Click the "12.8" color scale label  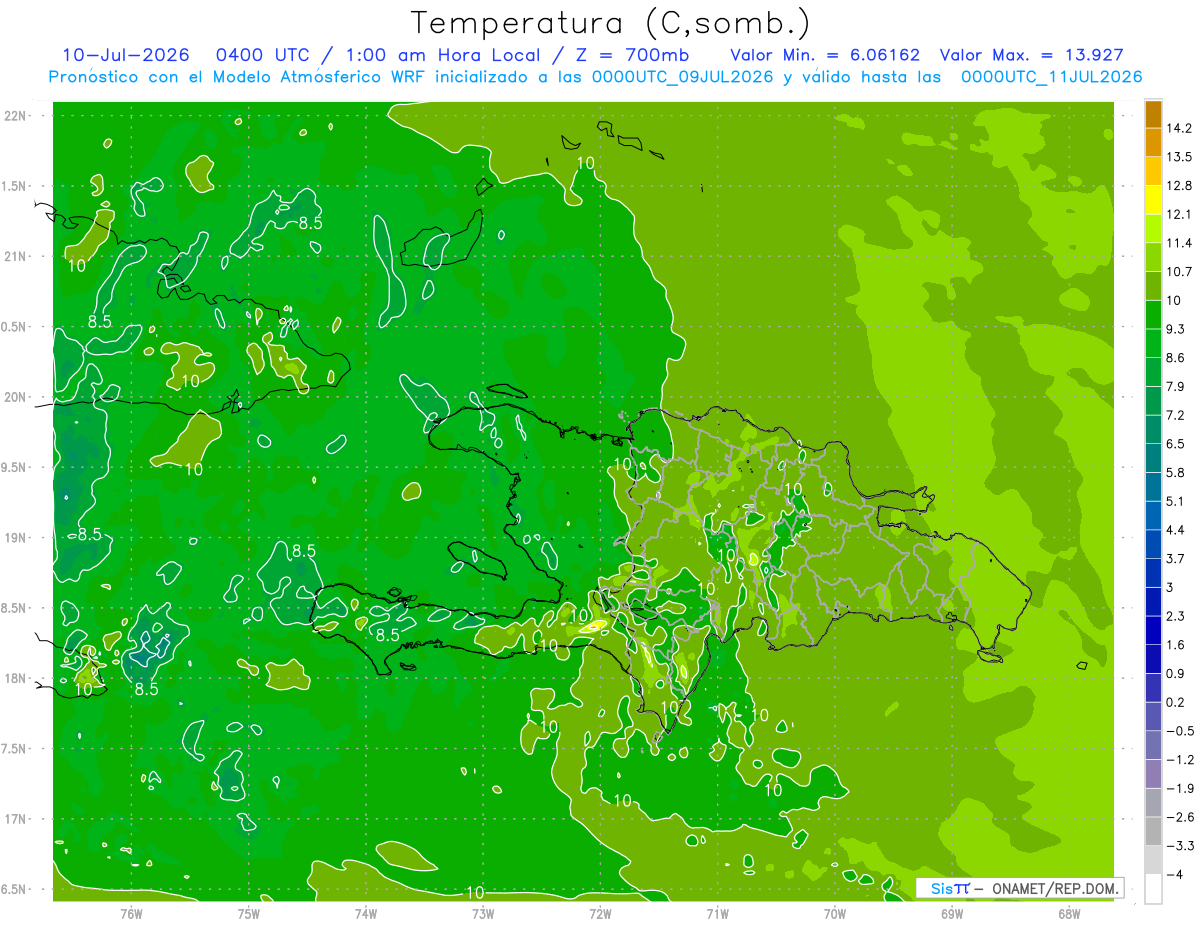coord(1178,186)
